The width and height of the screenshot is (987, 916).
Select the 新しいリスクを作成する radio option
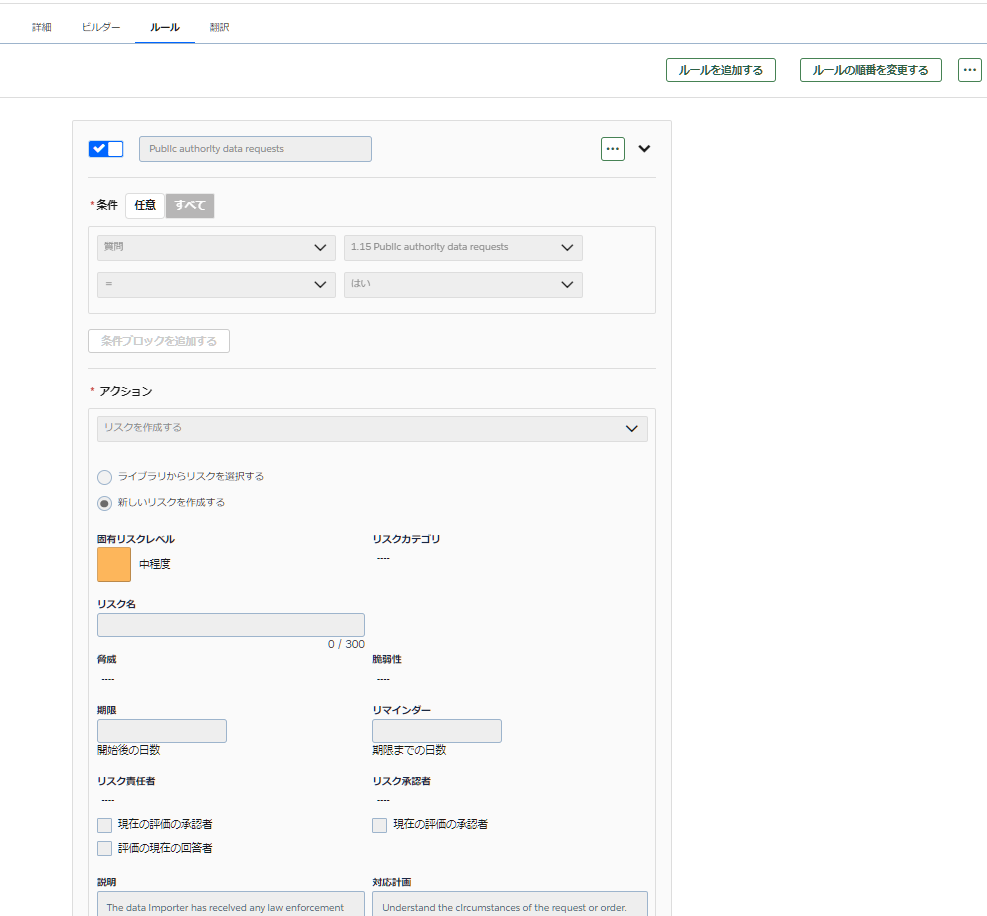click(104, 503)
